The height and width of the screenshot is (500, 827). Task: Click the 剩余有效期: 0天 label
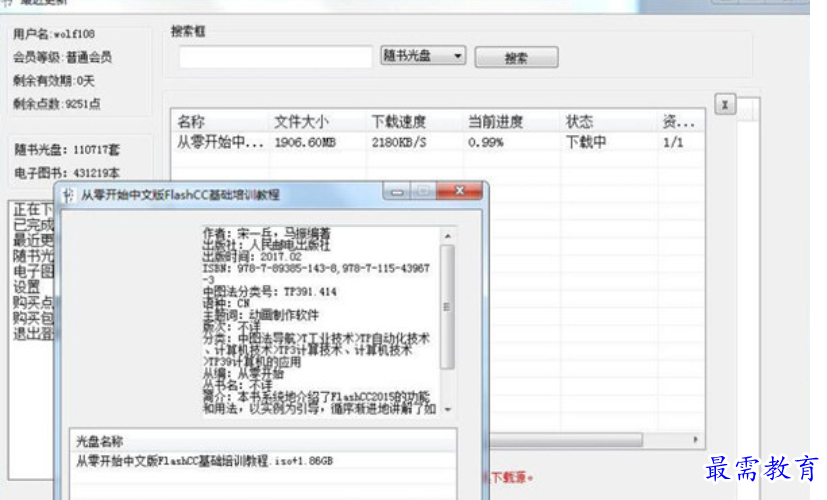click(x=54, y=81)
